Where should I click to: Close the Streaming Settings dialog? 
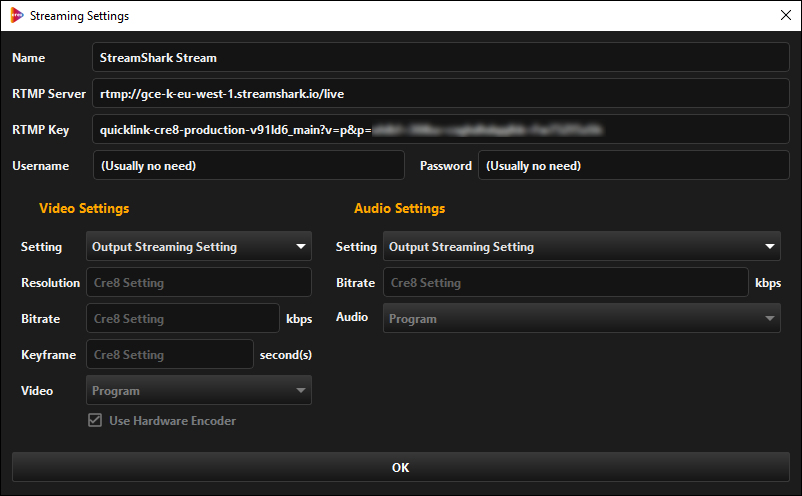coord(786,15)
